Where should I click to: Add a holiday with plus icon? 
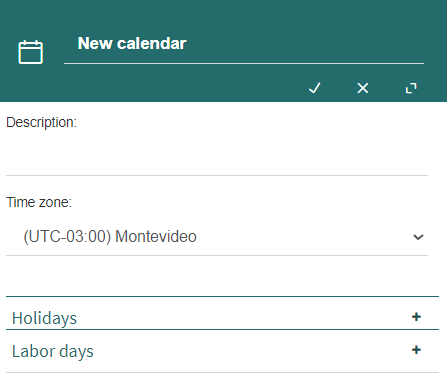point(416,316)
